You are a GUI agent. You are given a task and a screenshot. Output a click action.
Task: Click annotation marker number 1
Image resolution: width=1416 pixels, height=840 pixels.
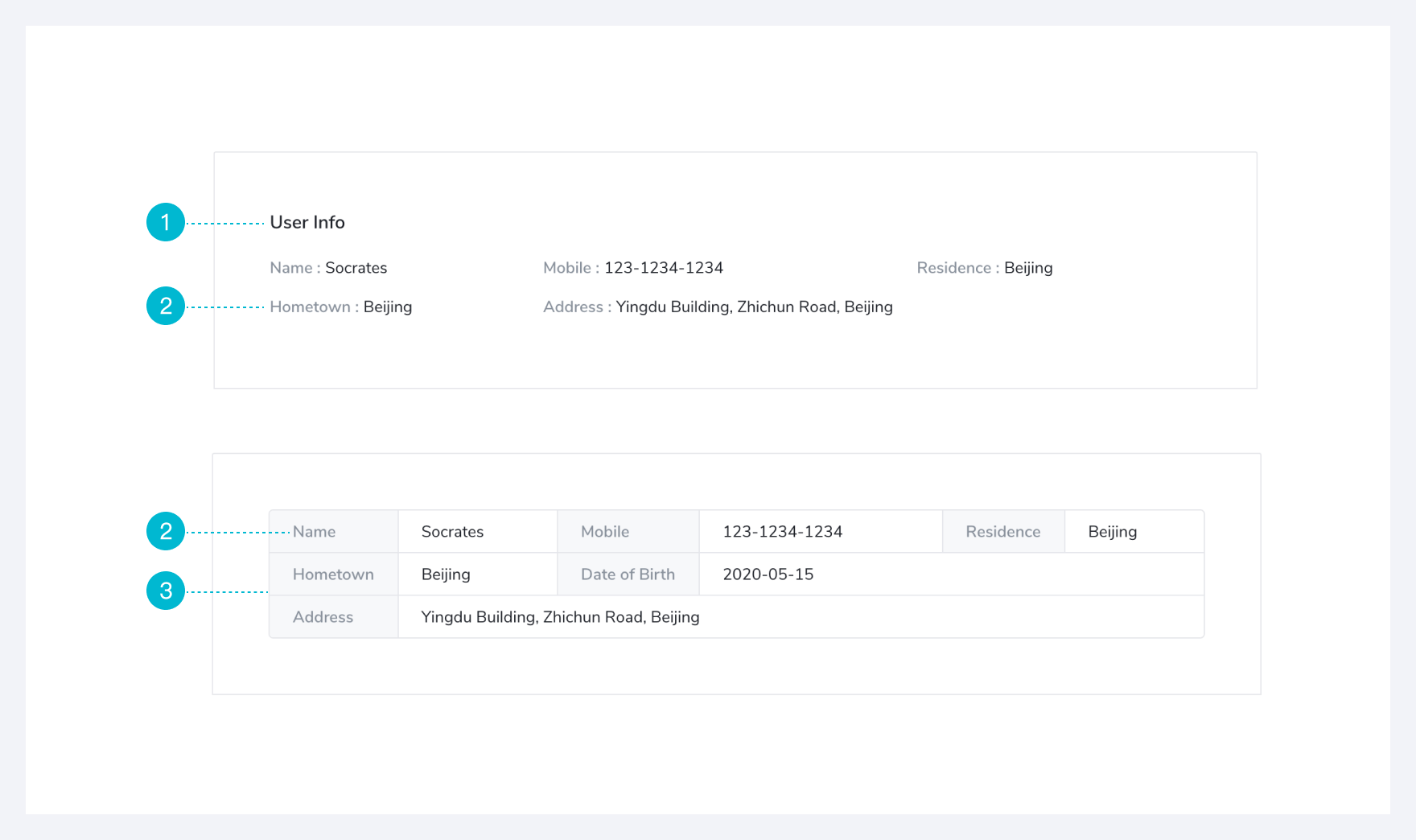click(x=166, y=222)
